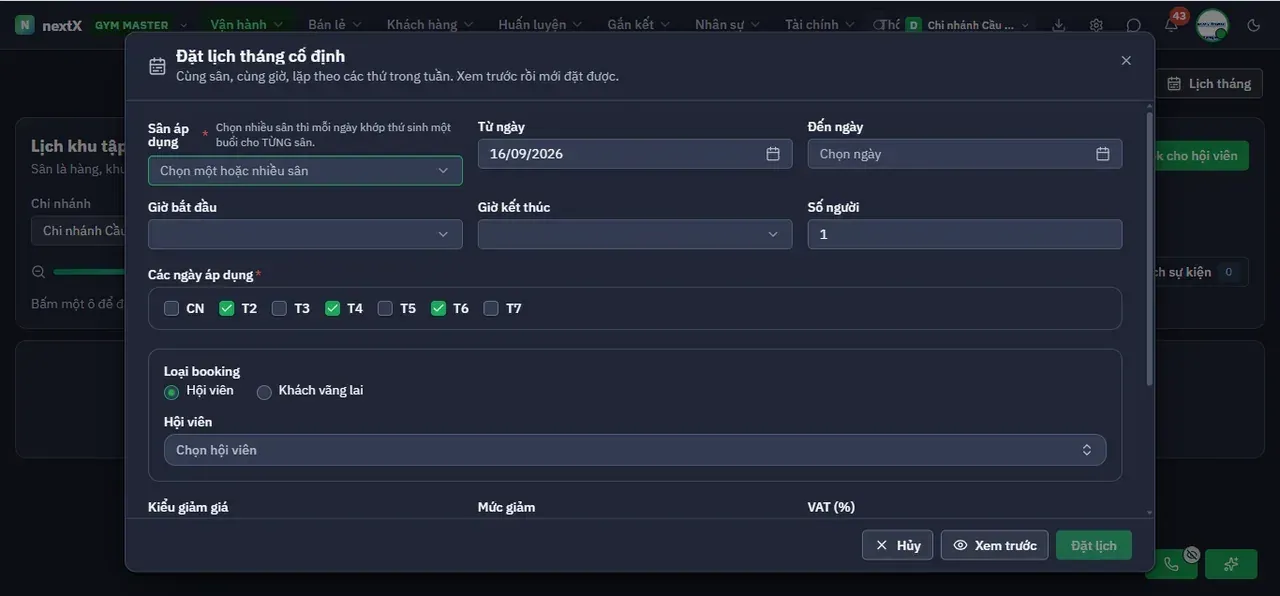Uncheck the T4 day checkbox

(333, 308)
